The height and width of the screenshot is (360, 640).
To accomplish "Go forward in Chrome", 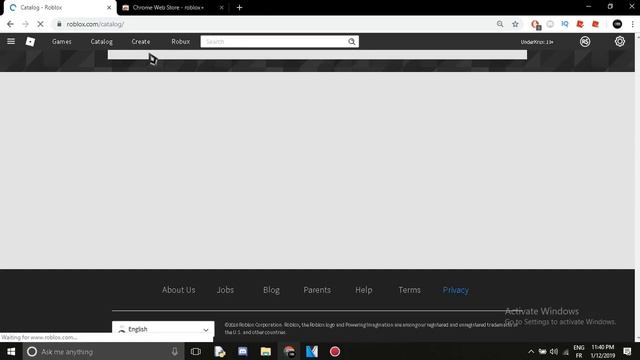I will [25, 24].
